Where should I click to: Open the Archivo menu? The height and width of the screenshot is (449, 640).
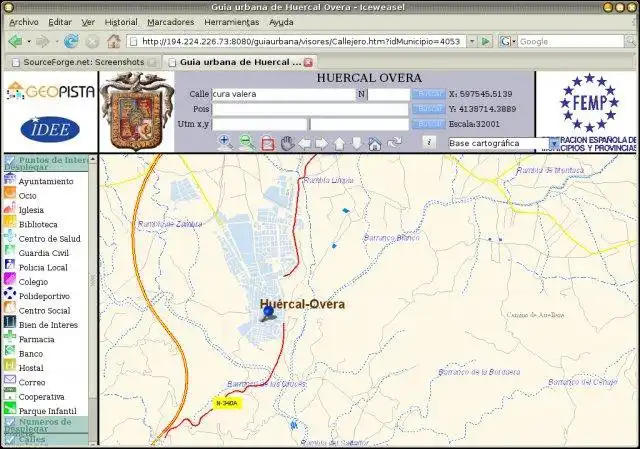[x=24, y=22]
